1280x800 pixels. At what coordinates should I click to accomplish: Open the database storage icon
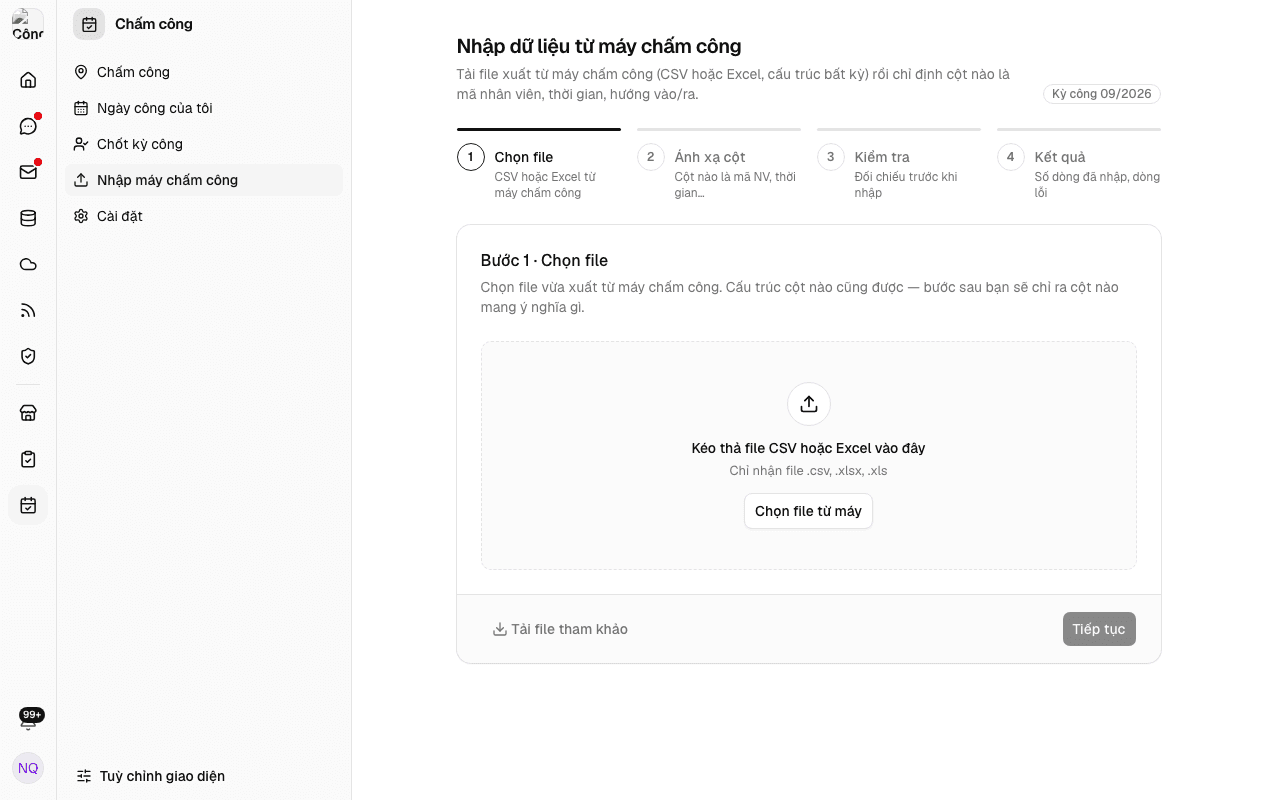pyautogui.click(x=28, y=218)
